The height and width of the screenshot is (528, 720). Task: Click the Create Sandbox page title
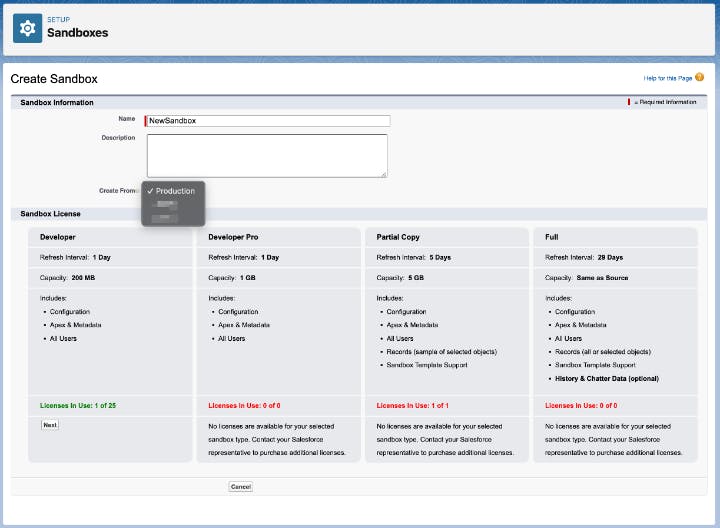tap(54, 79)
